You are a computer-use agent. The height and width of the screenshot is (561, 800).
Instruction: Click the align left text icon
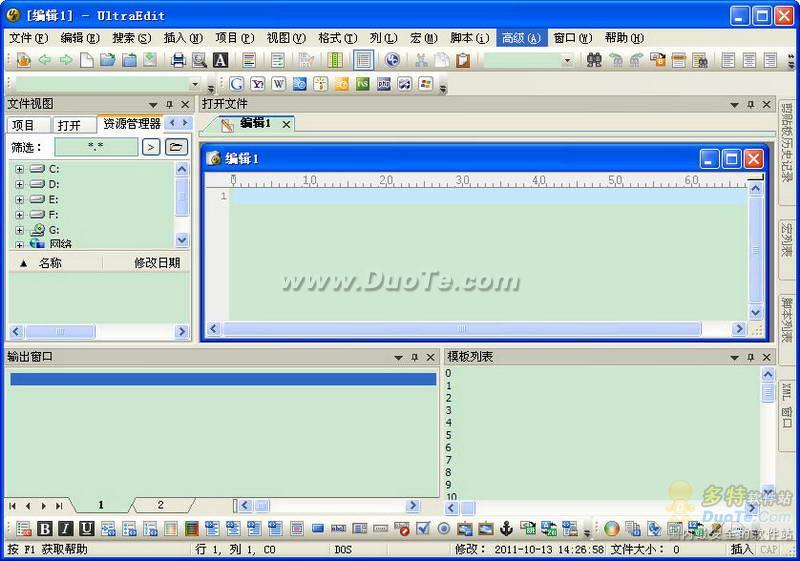[x=728, y=60]
